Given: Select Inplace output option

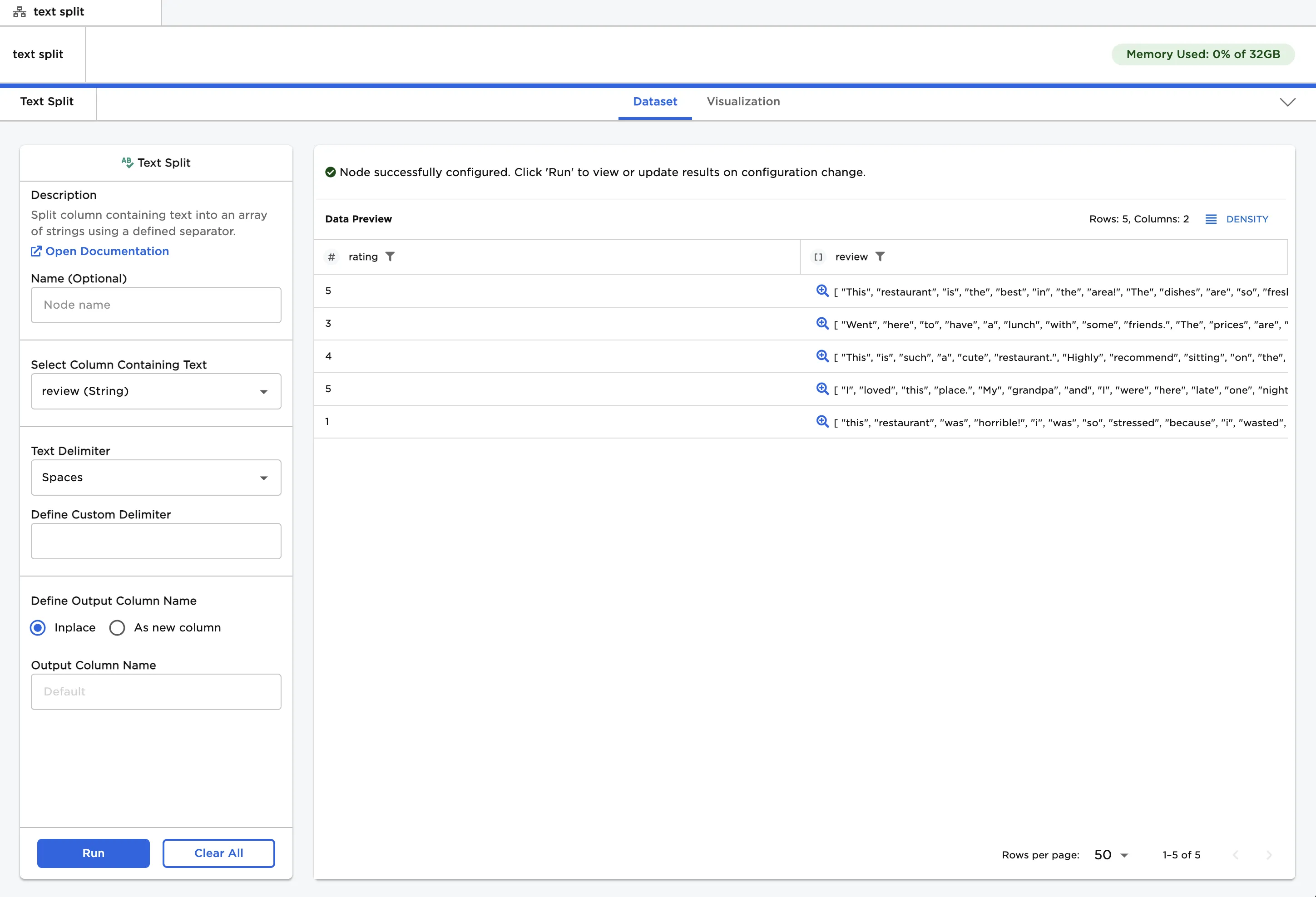Looking at the screenshot, I should 38,628.
